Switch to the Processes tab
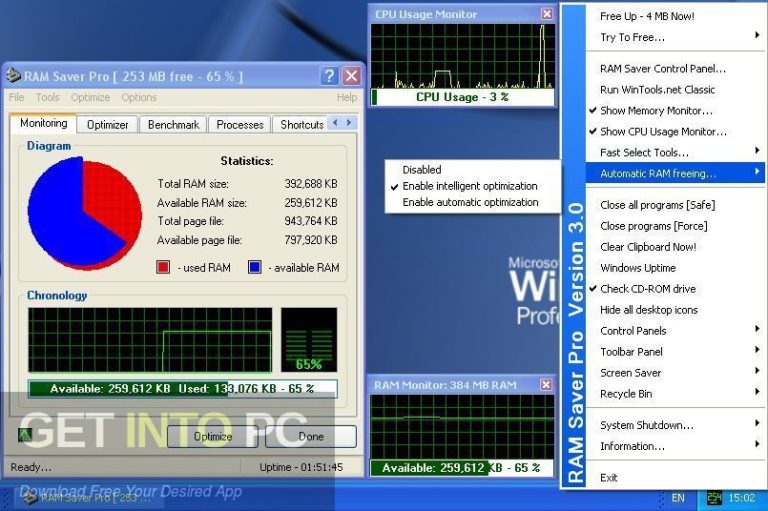This screenshot has height=511, width=768. (240, 125)
